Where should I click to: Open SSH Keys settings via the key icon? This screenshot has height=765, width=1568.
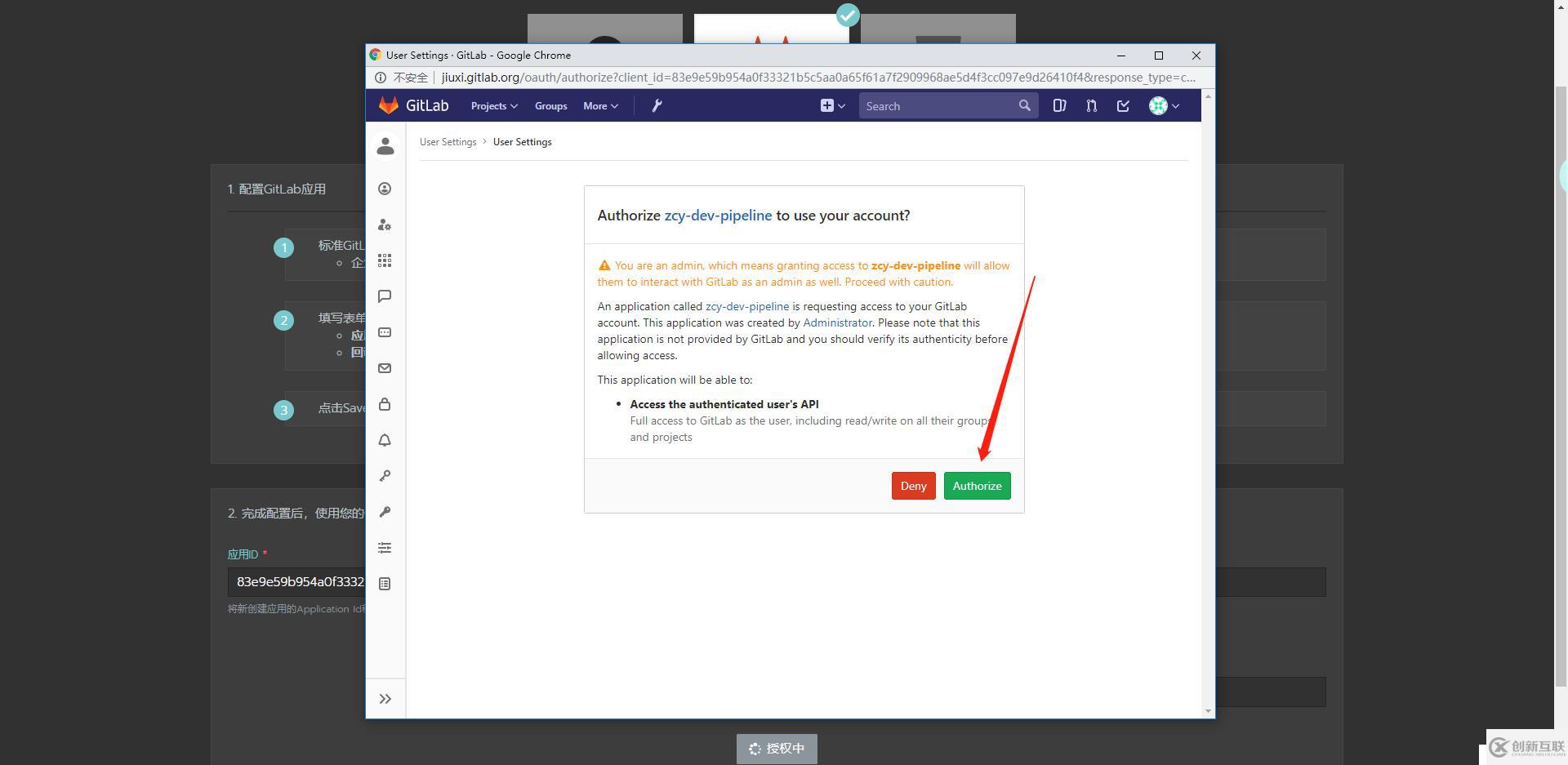point(385,476)
